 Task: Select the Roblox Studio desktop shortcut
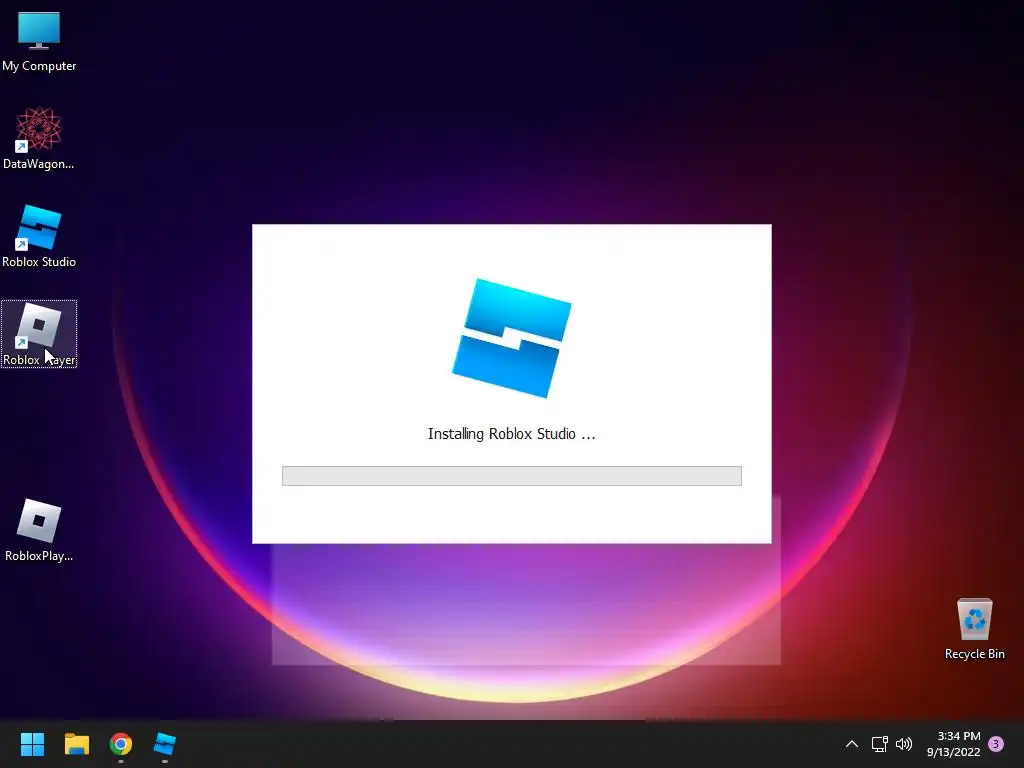click(39, 236)
